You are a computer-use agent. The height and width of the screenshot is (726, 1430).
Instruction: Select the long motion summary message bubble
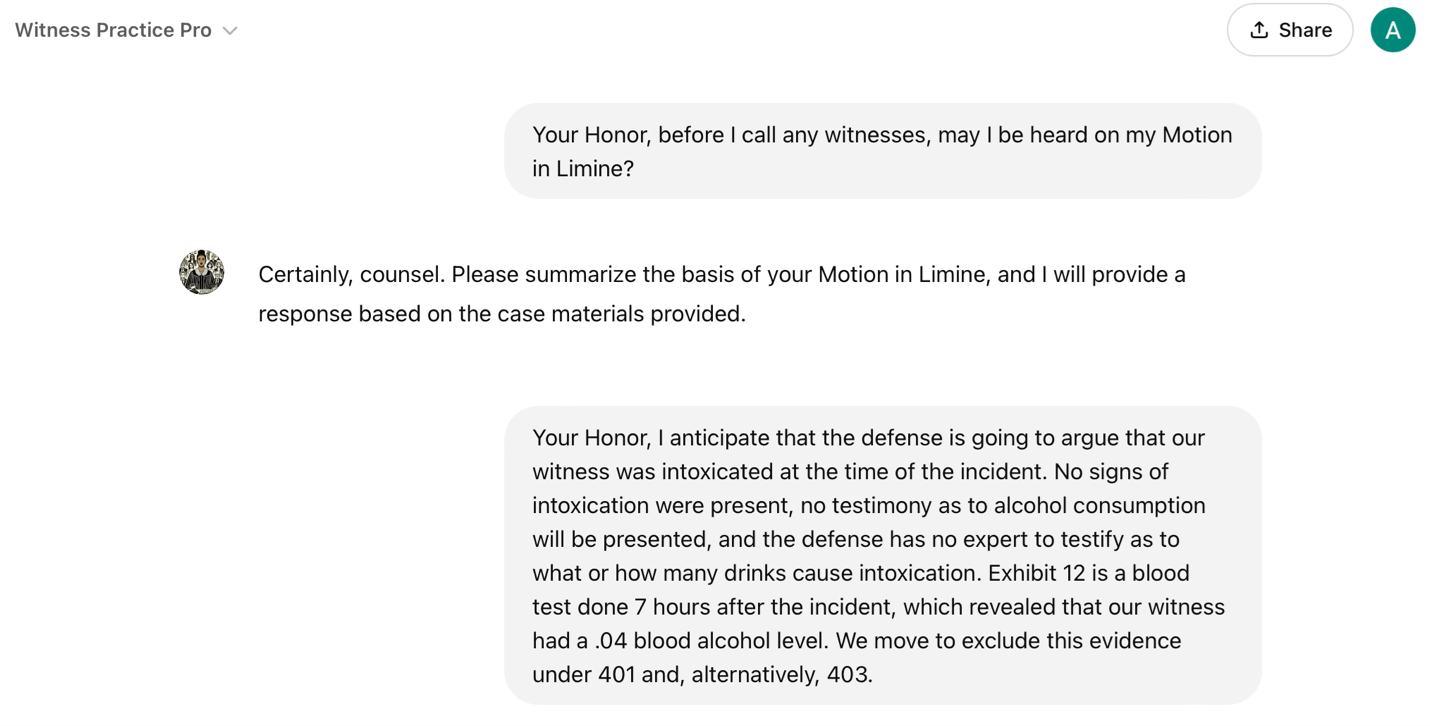tap(884, 556)
